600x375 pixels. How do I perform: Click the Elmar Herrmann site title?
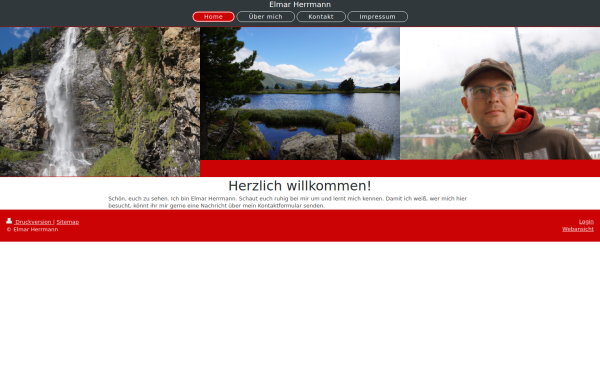pos(300,5)
